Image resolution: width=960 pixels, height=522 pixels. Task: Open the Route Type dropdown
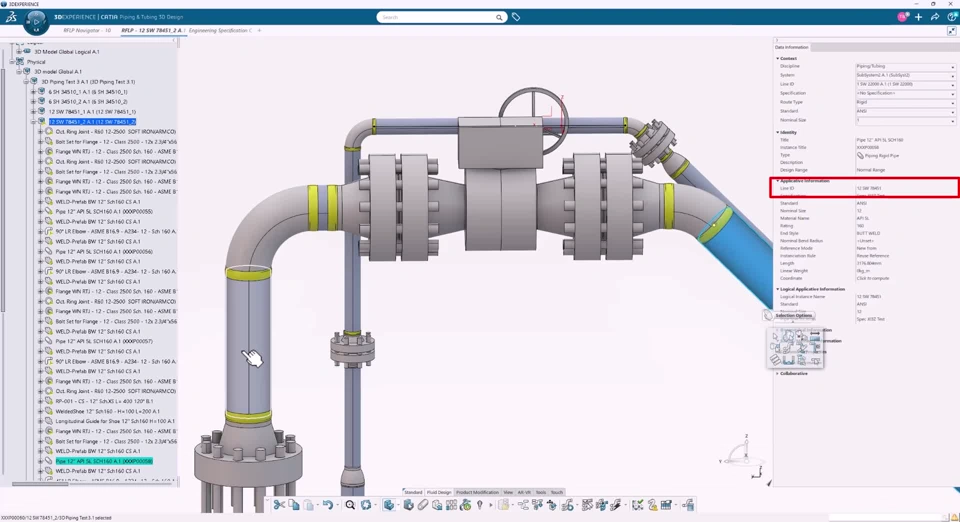point(905,102)
